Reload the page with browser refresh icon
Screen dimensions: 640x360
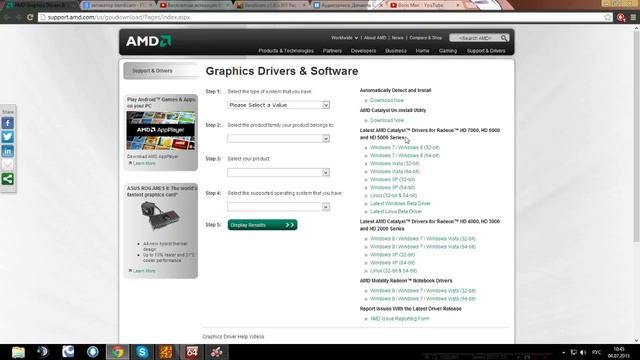(30, 17)
